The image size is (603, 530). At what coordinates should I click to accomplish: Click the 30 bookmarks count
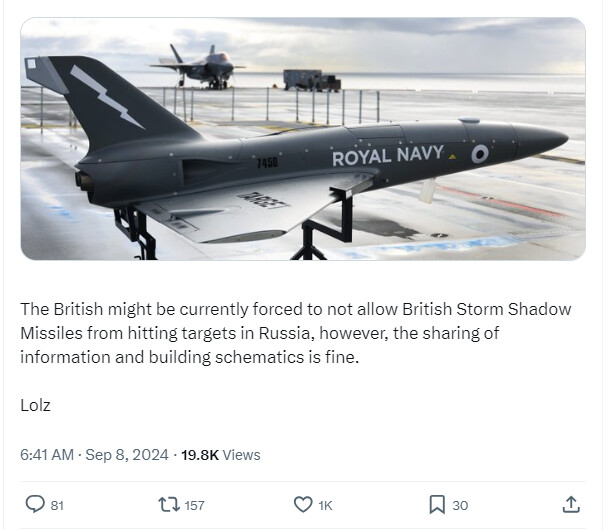click(460, 505)
